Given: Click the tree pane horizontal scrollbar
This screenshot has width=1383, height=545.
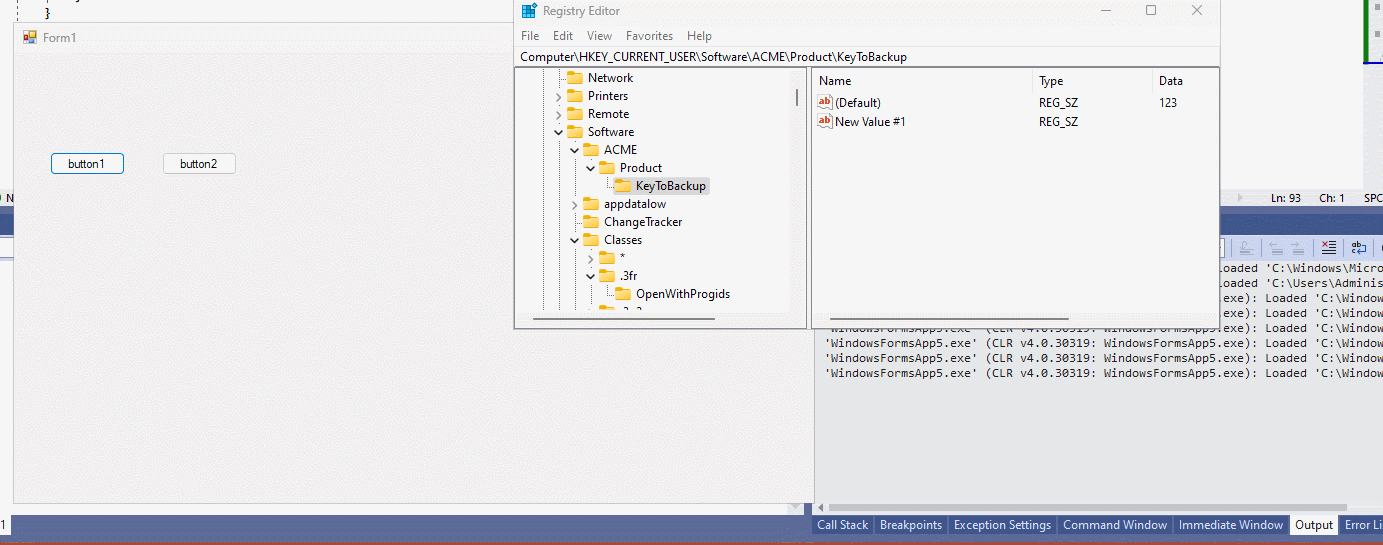Looking at the screenshot, I should click(x=624, y=319).
